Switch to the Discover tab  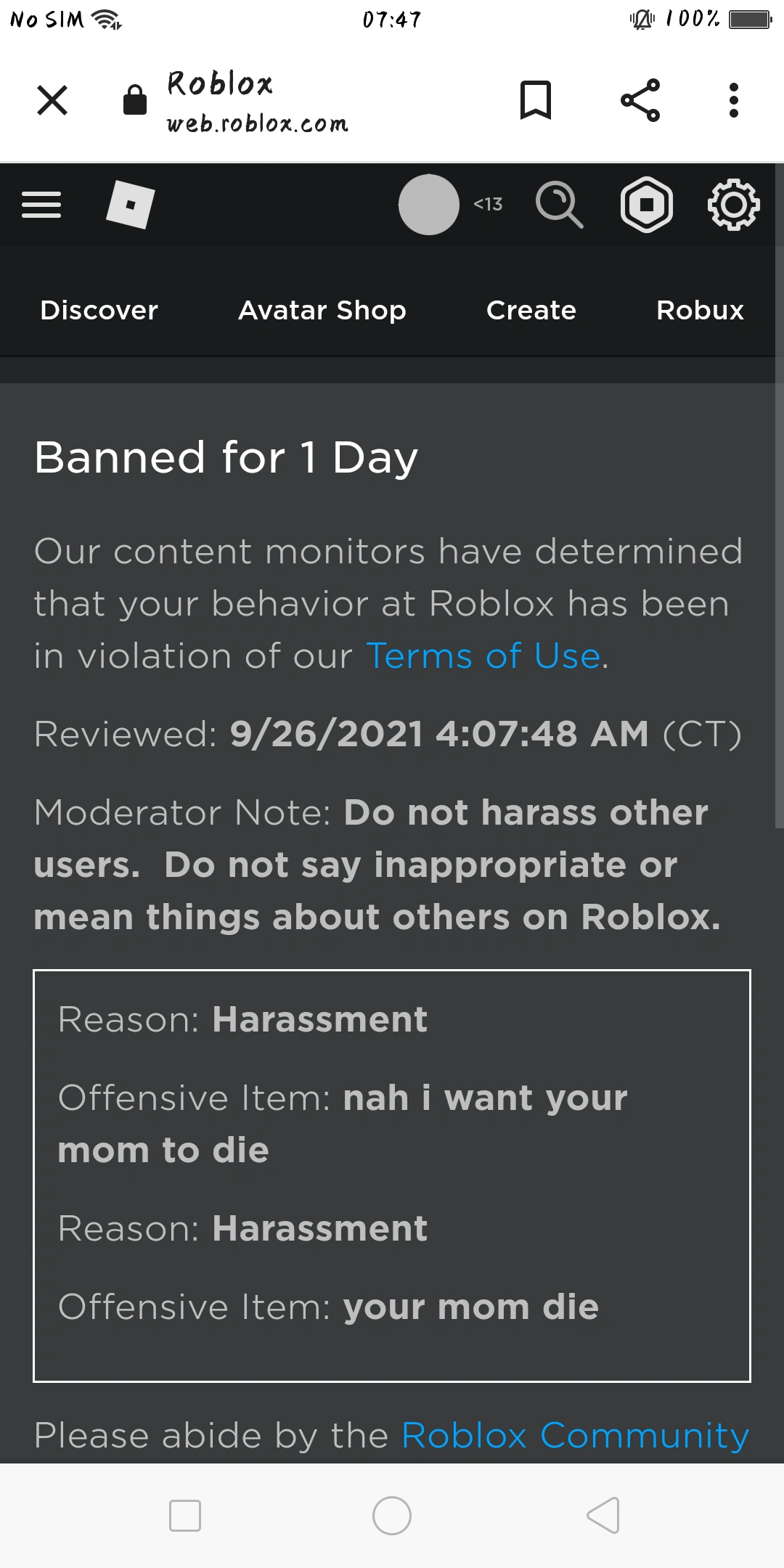[99, 310]
